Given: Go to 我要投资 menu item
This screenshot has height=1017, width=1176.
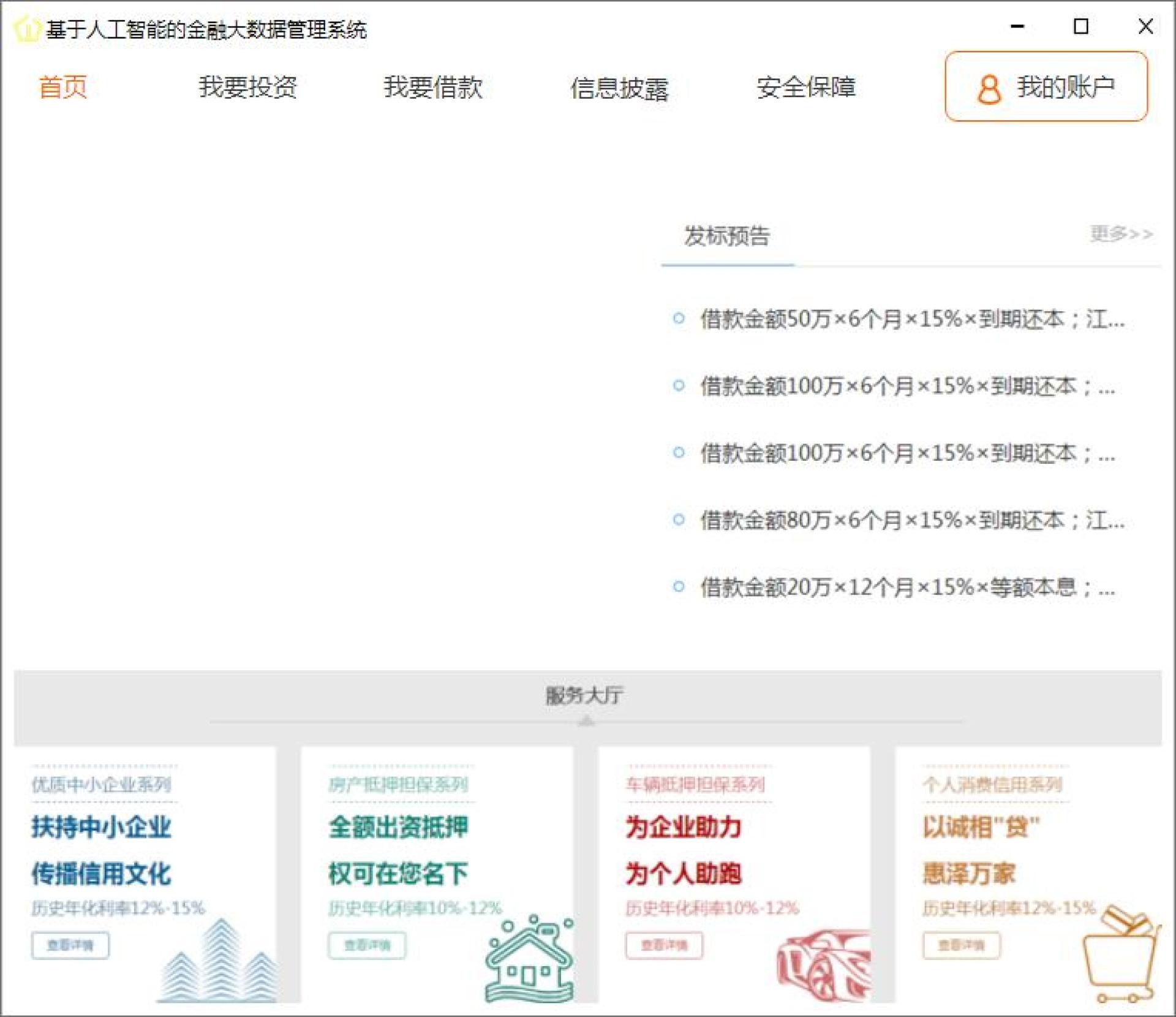Looking at the screenshot, I should [x=247, y=87].
